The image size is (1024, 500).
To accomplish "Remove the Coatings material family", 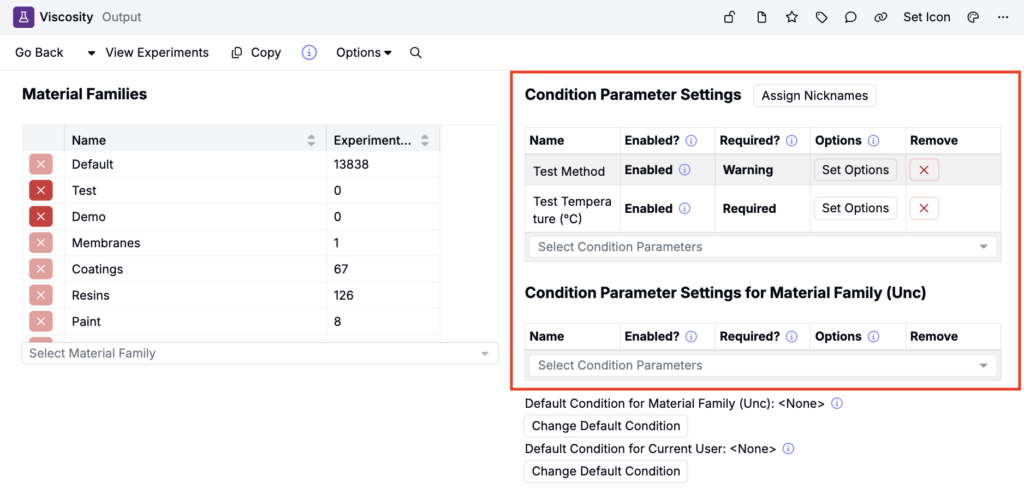I will point(40,269).
